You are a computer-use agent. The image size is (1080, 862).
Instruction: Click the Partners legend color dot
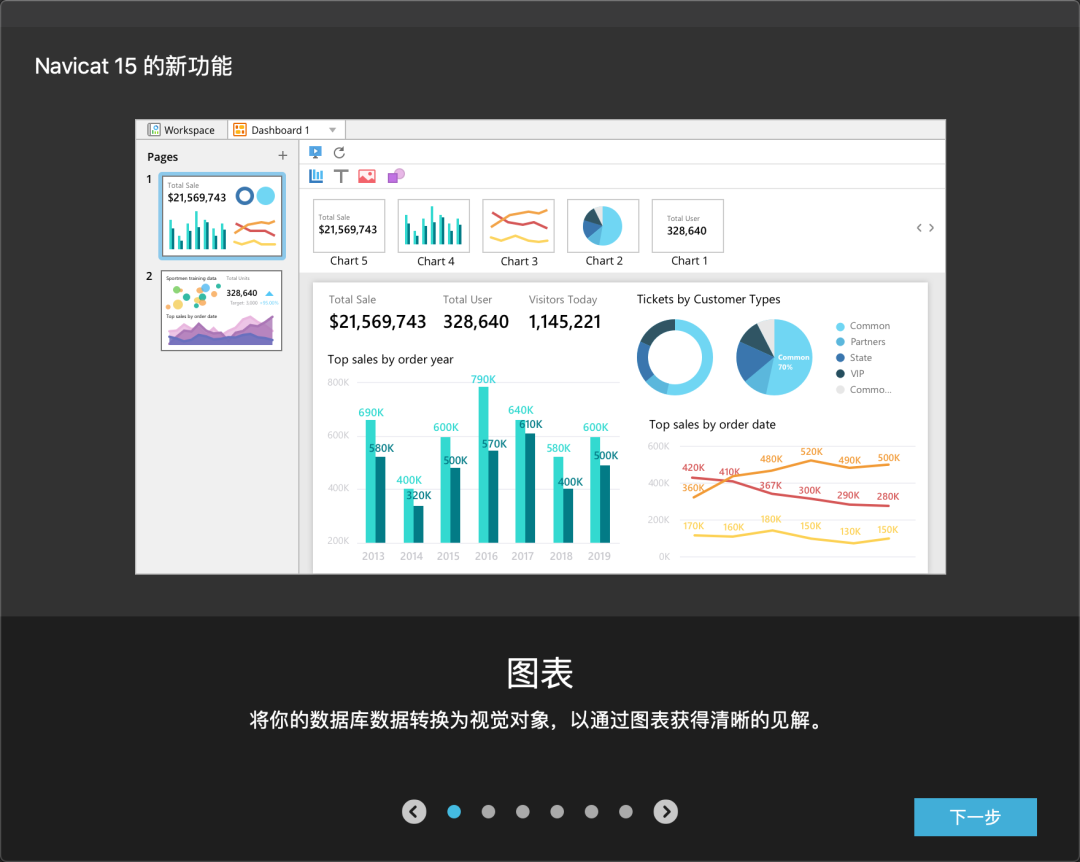840,342
